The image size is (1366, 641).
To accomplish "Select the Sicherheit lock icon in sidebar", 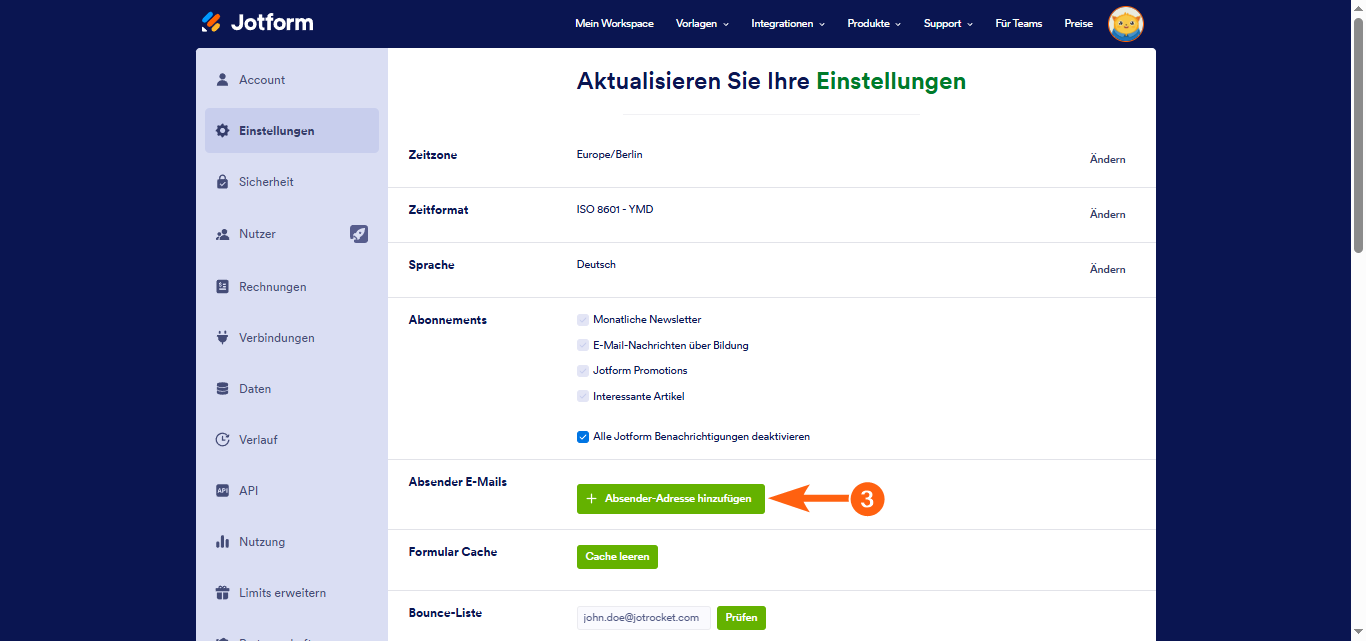I will 222,181.
